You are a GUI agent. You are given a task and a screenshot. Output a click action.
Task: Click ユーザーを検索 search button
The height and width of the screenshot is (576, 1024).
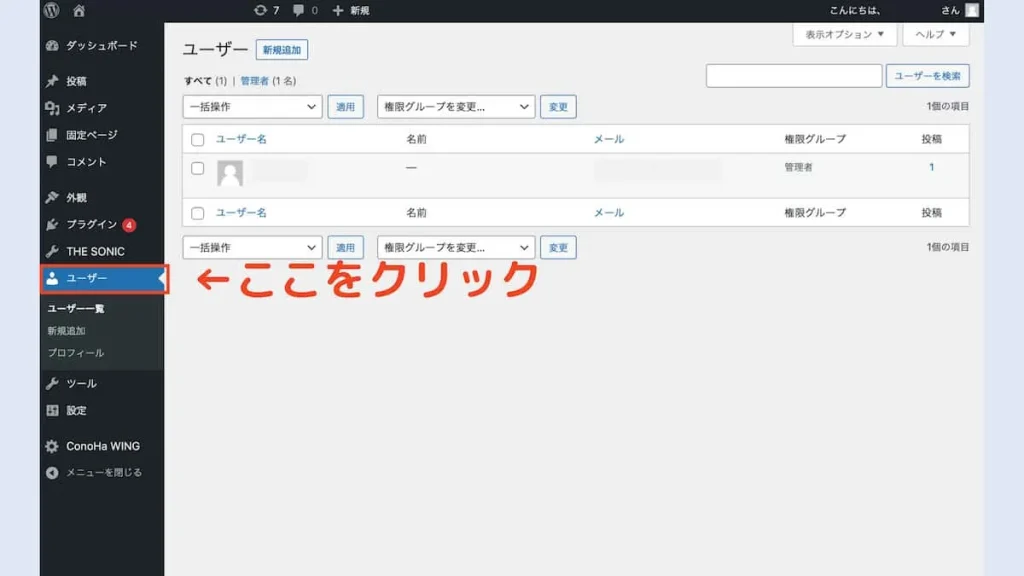pyautogui.click(x=927, y=76)
